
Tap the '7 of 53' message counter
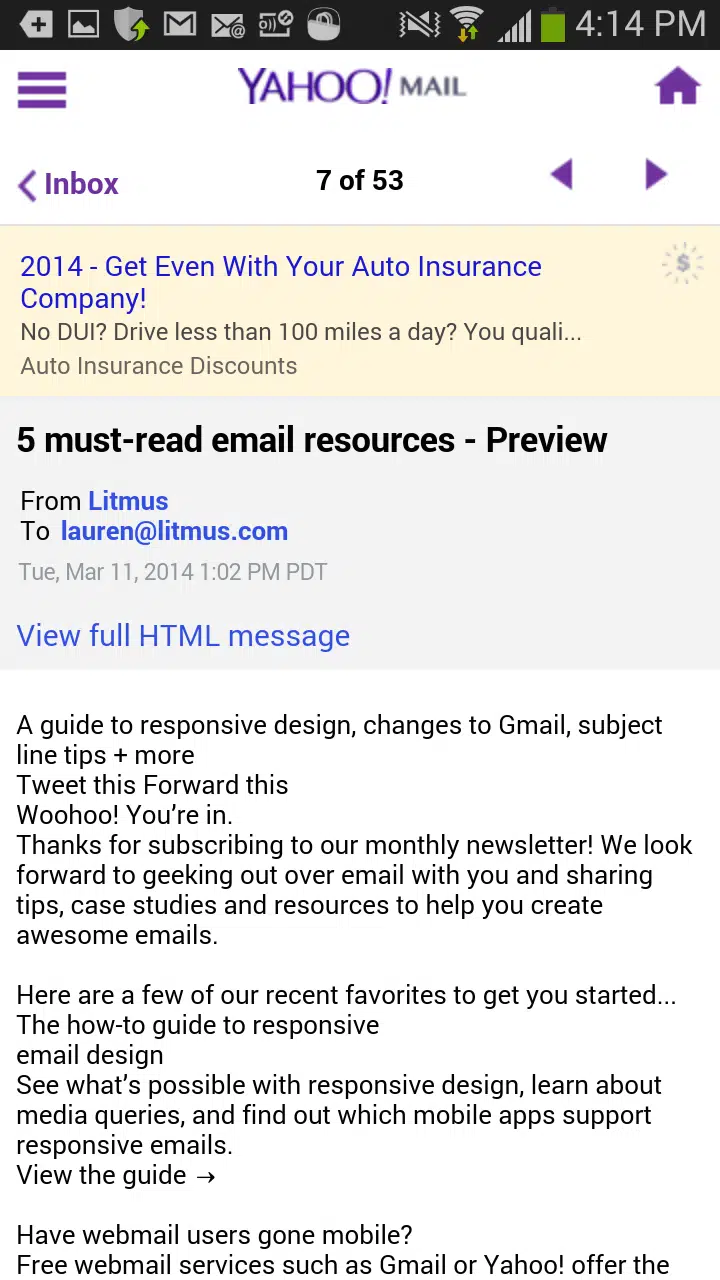359,181
